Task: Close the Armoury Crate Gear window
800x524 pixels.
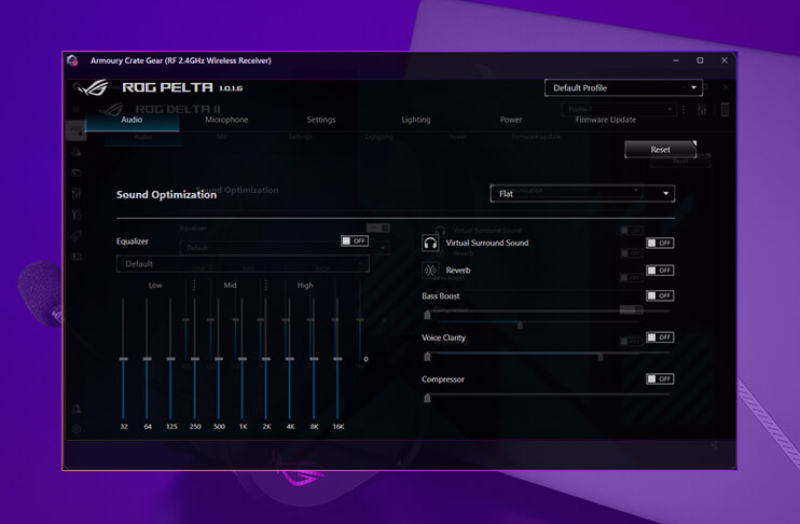Action: click(724, 61)
